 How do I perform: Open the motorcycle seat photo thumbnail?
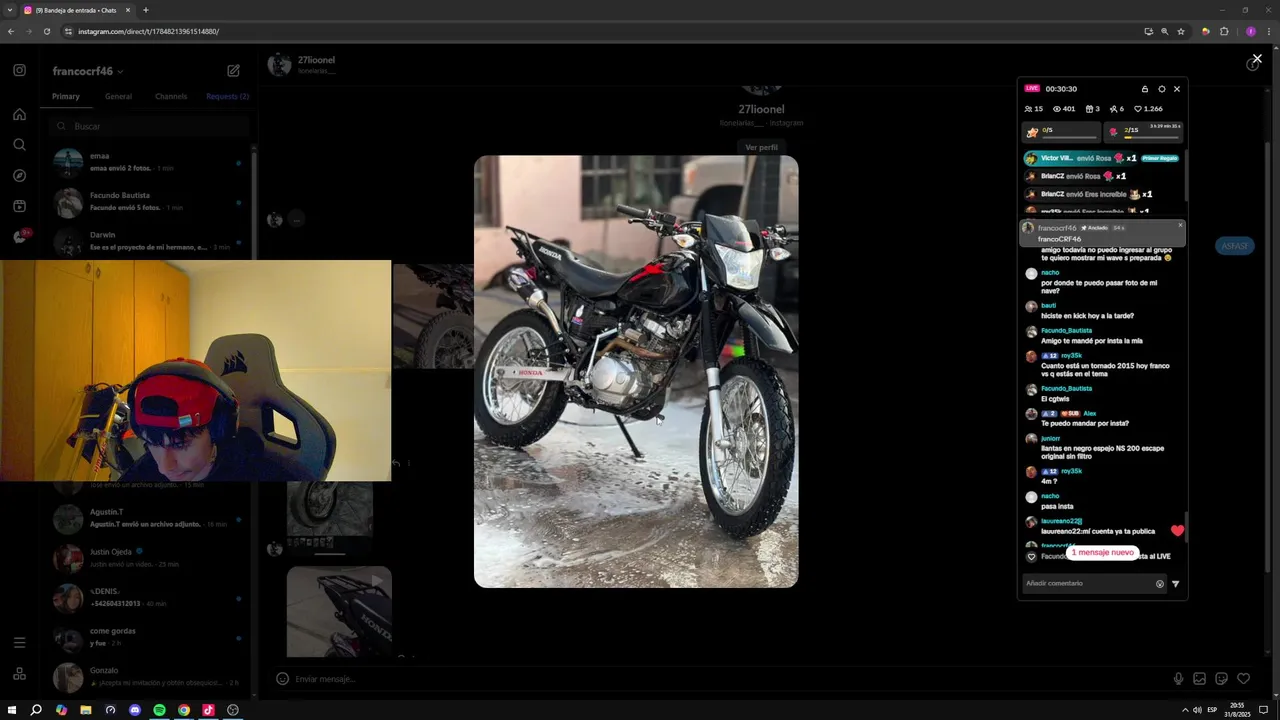click(339, 611)
